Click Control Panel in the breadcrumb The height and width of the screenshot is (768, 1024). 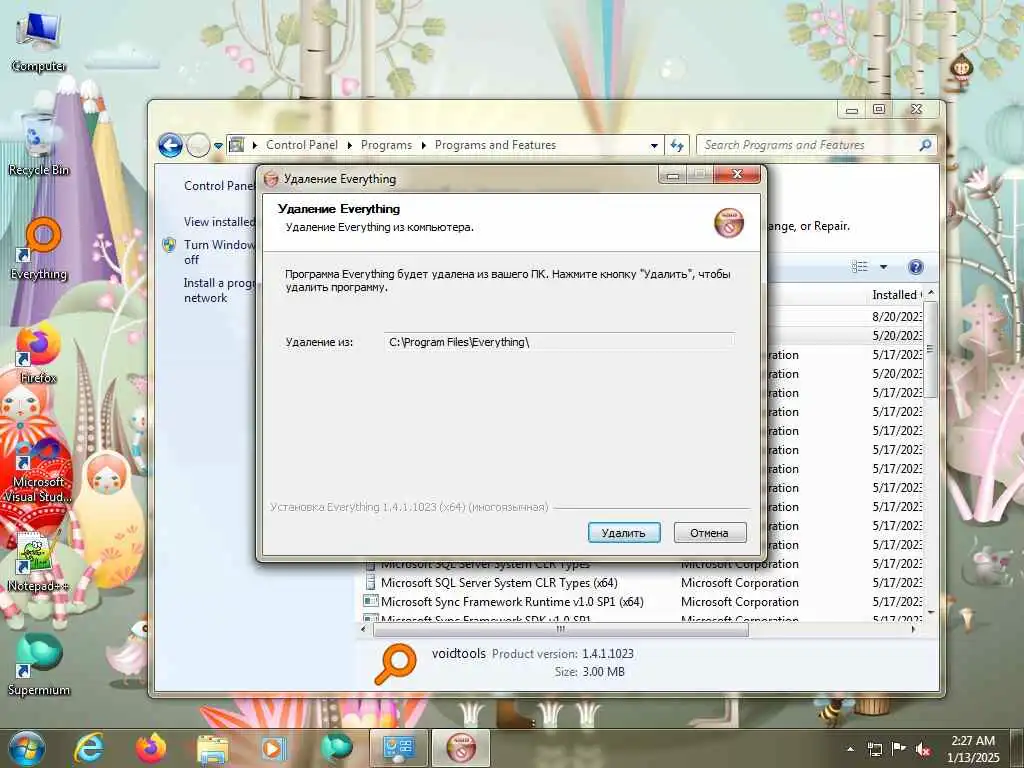tap(302, 145)
